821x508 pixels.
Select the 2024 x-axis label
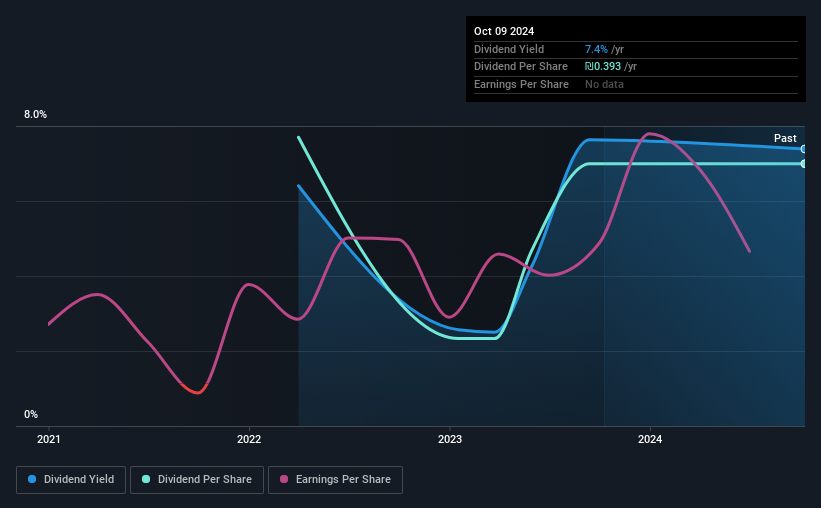[650, 439]
